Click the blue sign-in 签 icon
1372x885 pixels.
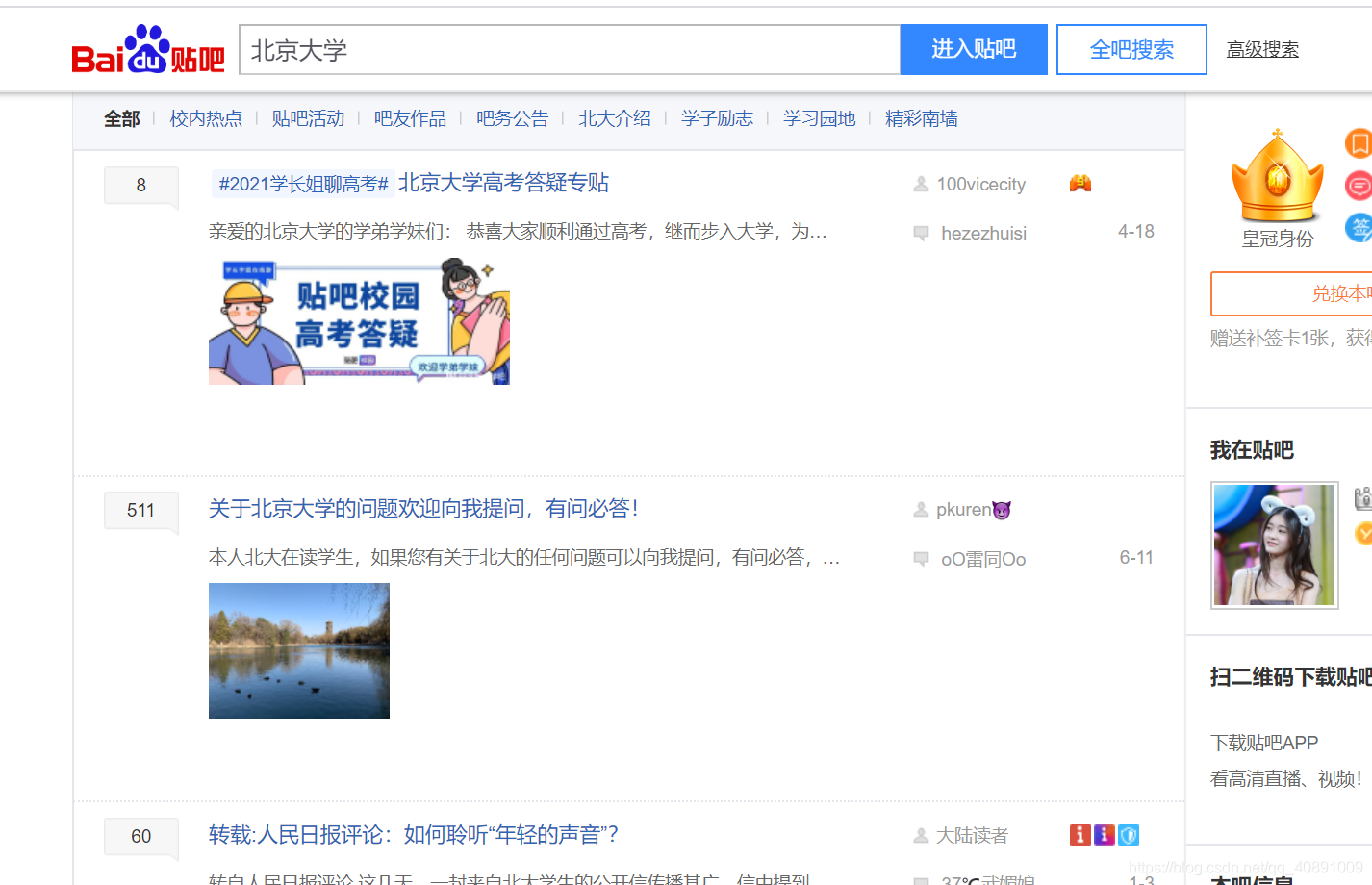pos(1359,228)
